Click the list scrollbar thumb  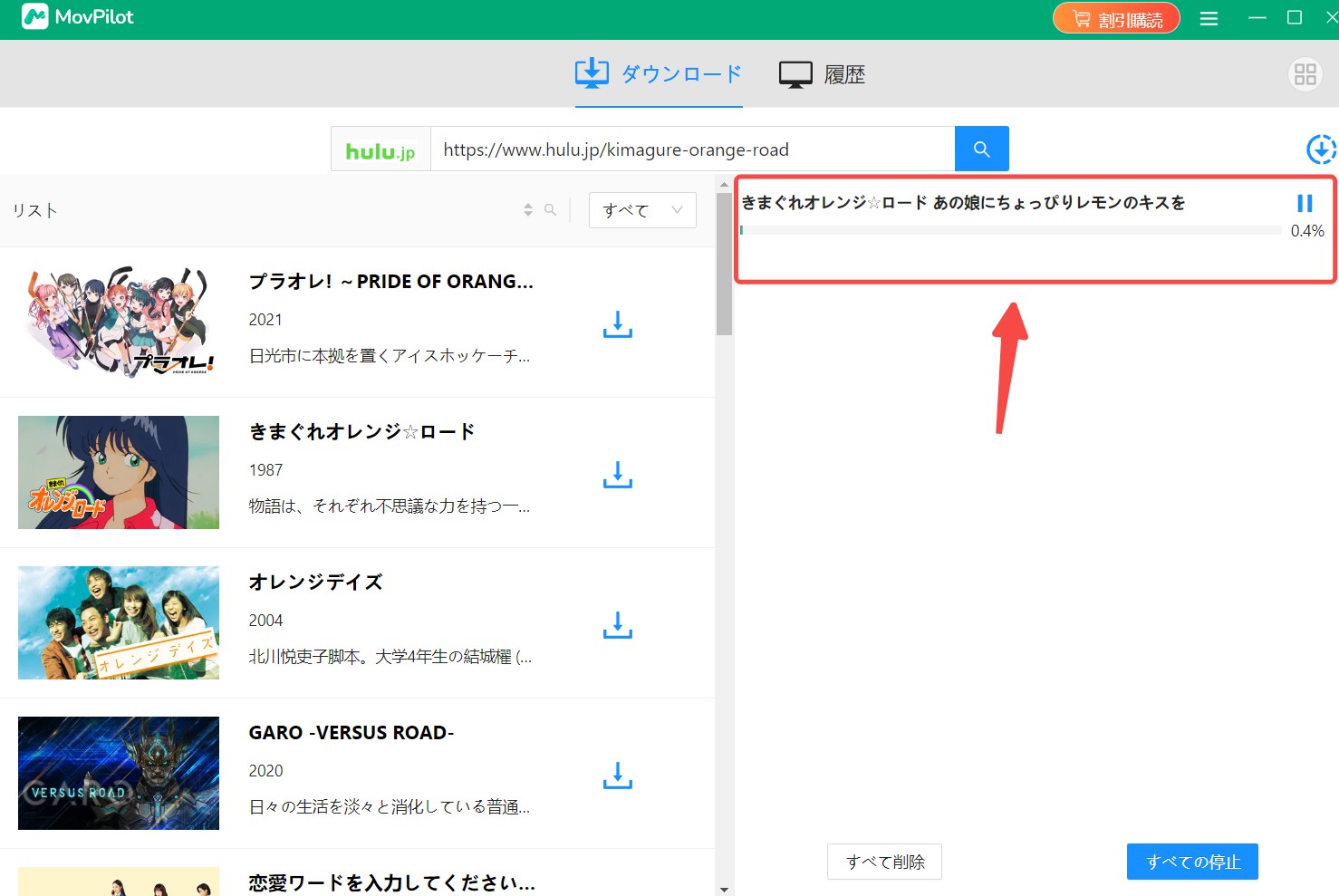[724, 265]
